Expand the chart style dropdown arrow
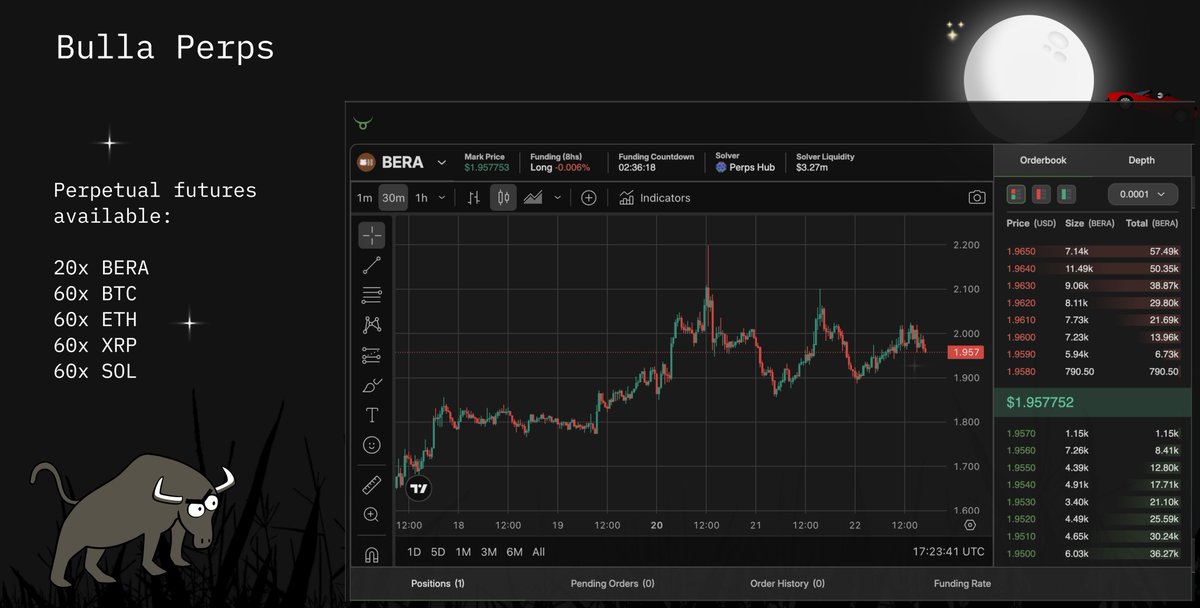 point(557,198)
